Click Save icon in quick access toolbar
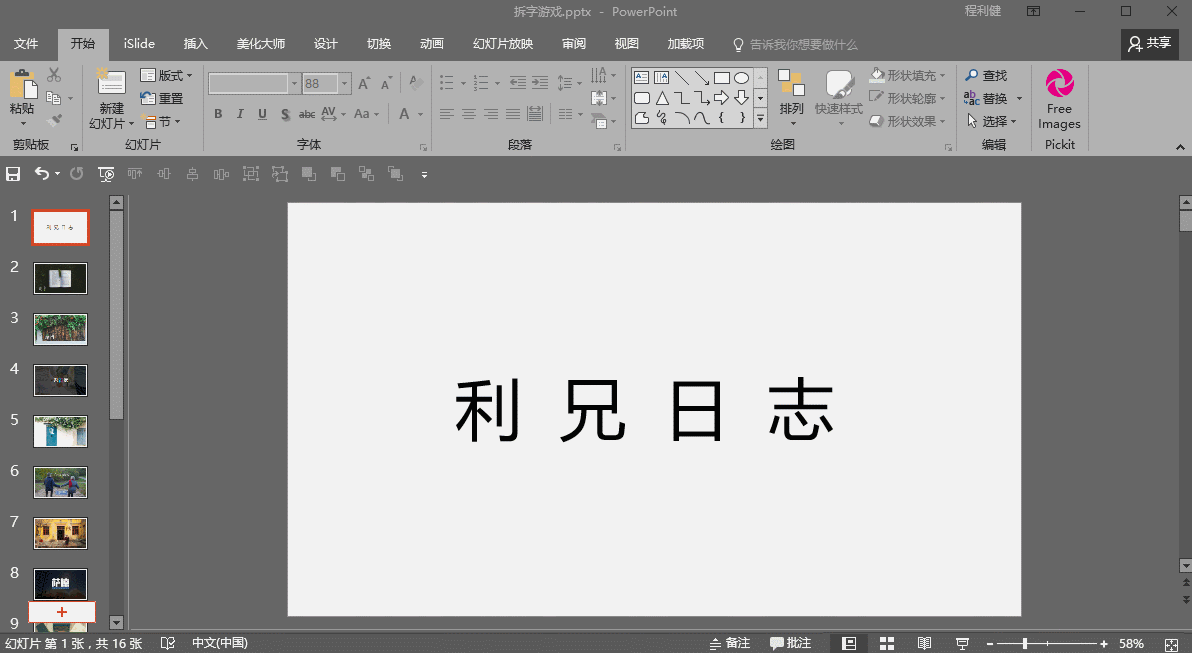The width and height of the screenshot is (1192, 653). click(13, 174)
